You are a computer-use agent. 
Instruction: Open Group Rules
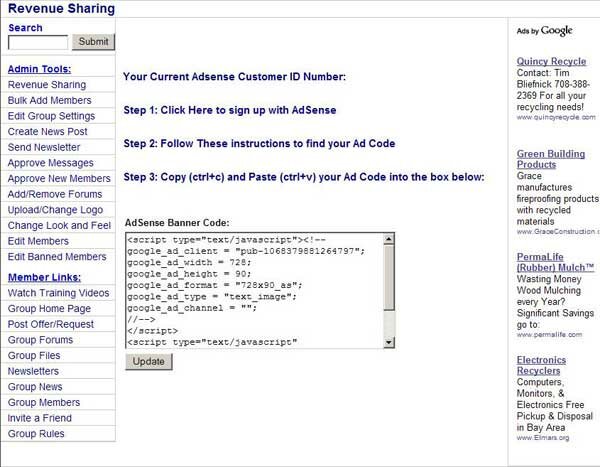36,434
